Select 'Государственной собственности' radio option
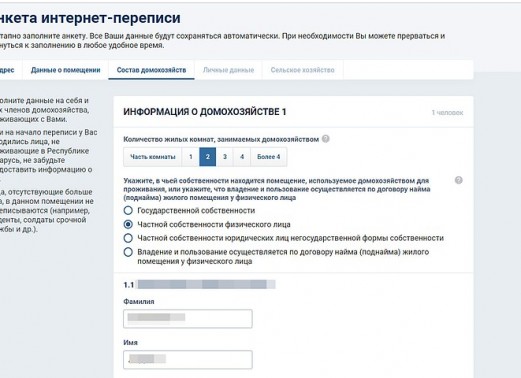 128,210
